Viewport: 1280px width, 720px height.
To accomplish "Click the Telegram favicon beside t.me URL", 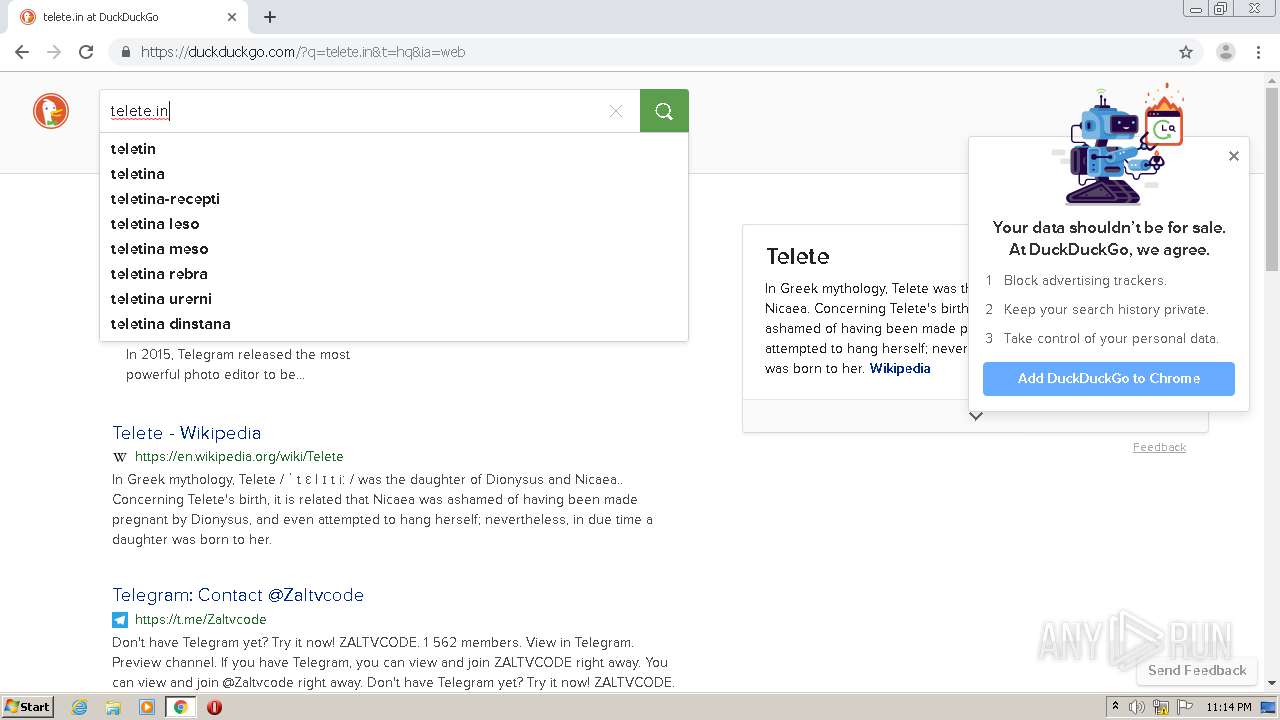I will (120, 620).
